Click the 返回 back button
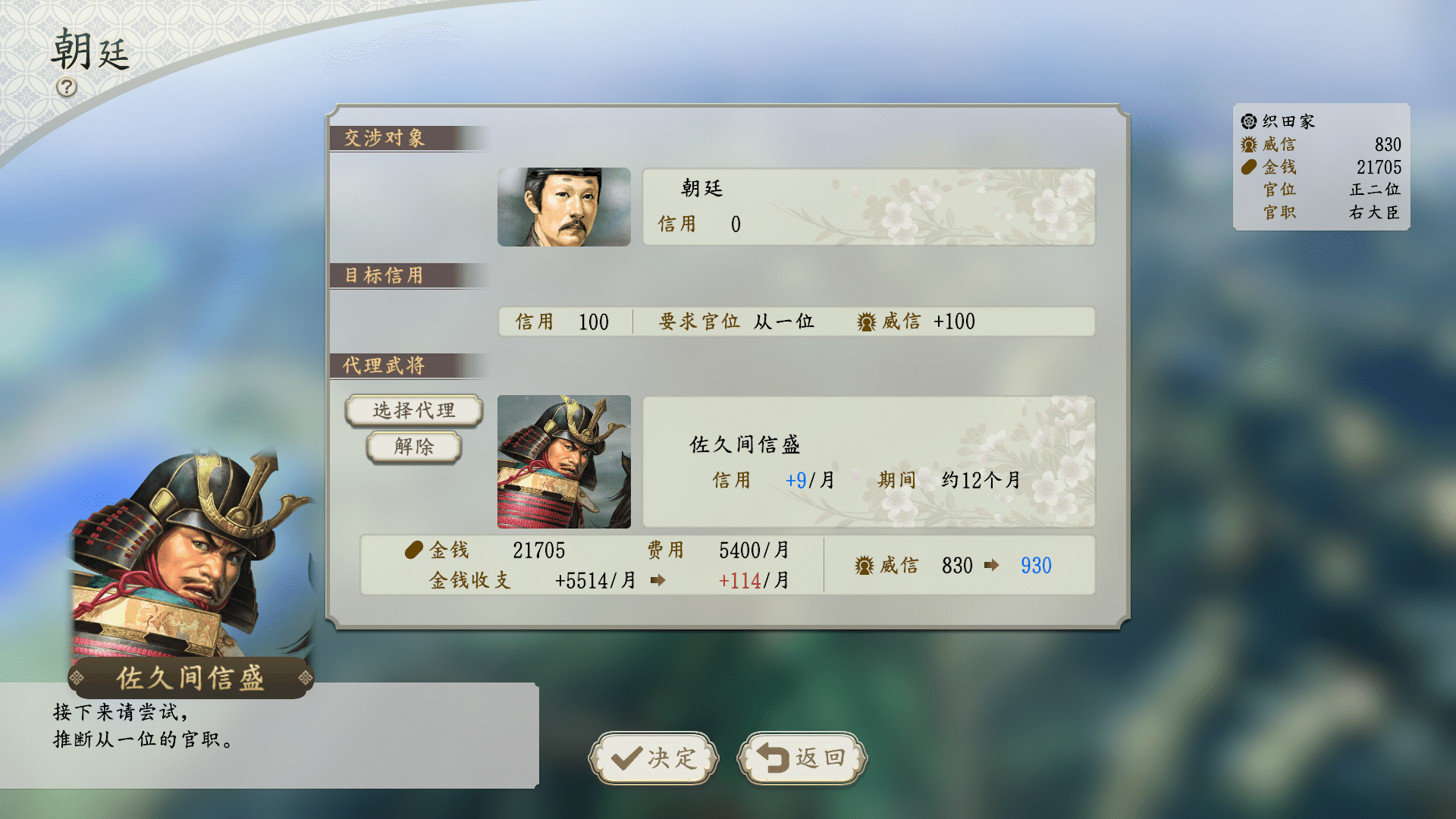The height and width of the screenshot is (819, 1456). 802,758
